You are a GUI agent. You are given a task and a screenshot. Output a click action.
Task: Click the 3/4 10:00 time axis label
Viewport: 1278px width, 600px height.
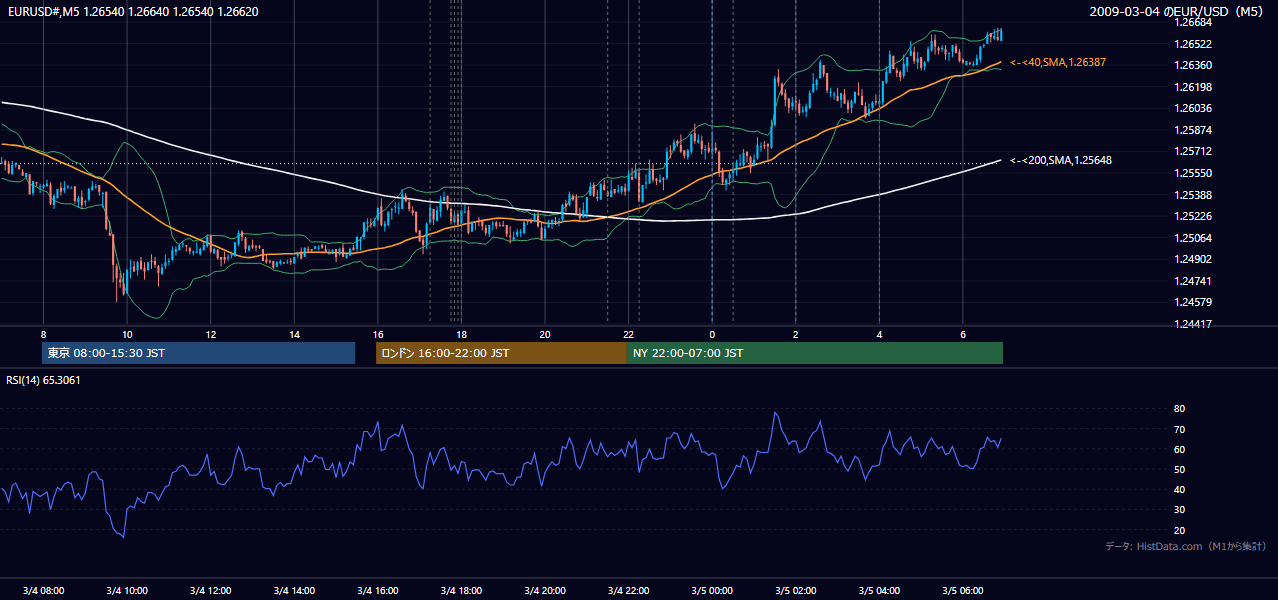(x=127, y=590)
